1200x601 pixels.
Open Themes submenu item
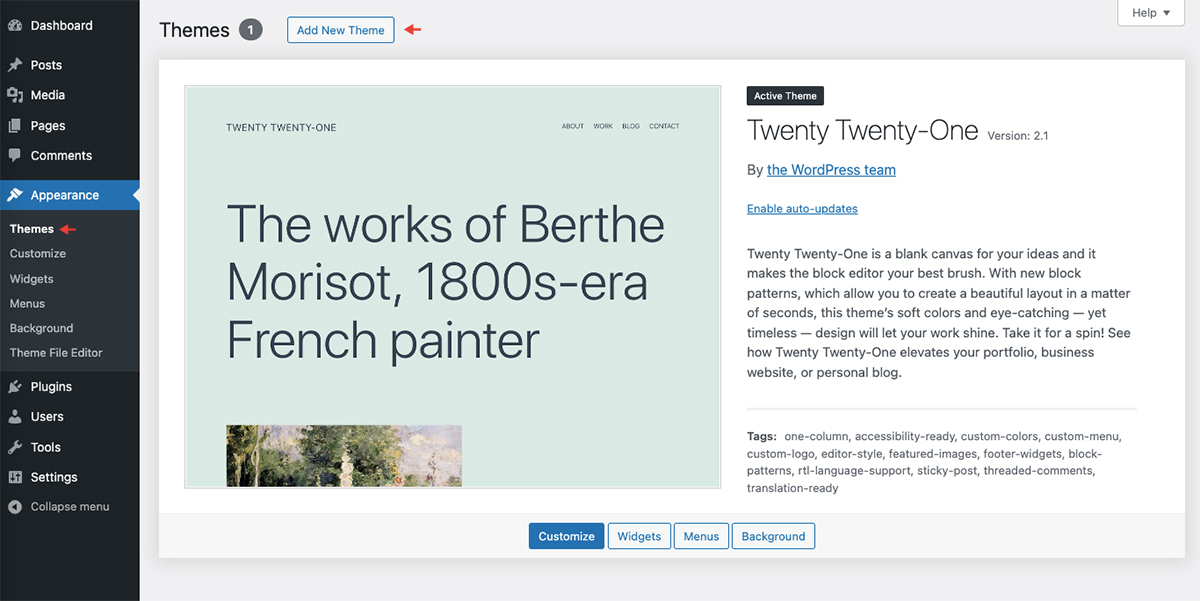[32, 229]
